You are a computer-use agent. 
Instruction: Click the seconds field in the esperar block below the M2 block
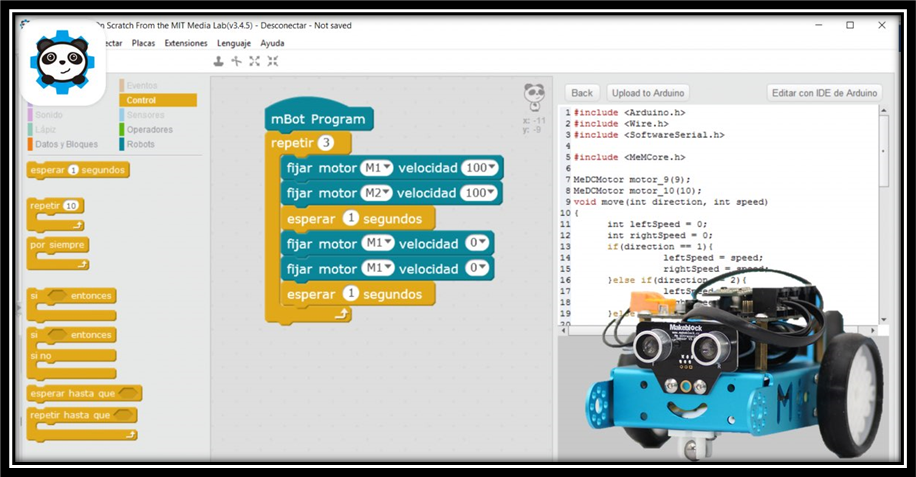[351, 218]
